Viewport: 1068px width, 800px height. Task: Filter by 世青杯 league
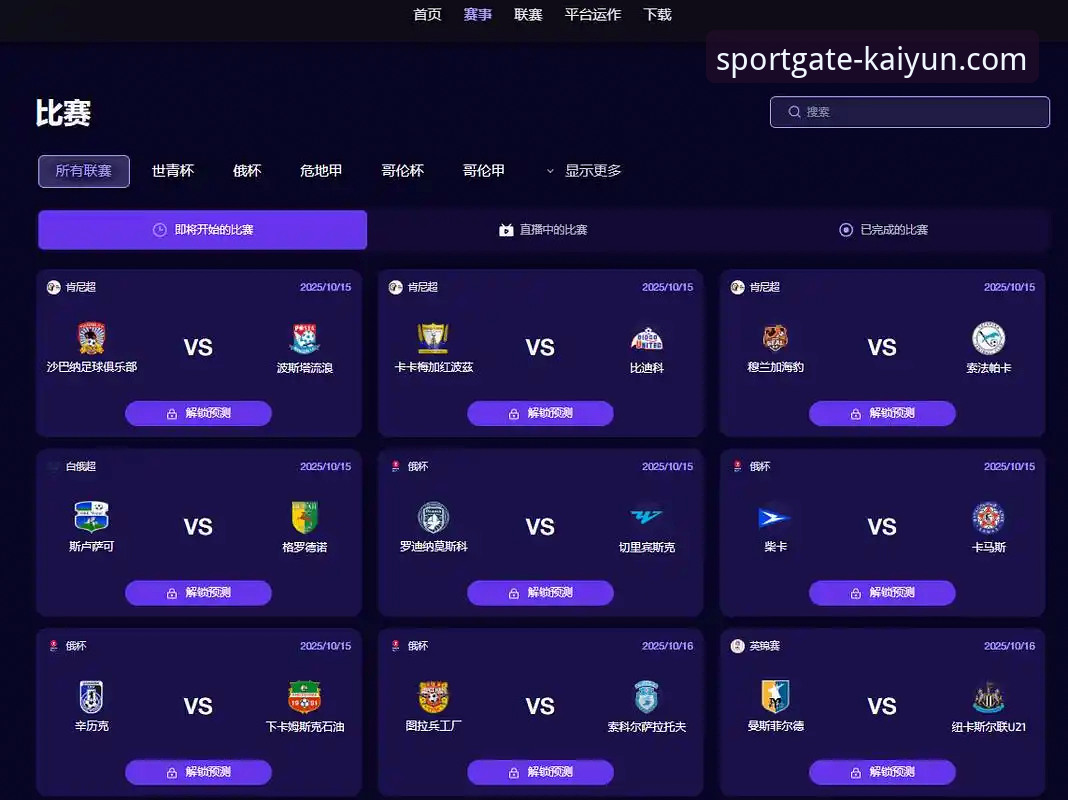tap(172, 171)
